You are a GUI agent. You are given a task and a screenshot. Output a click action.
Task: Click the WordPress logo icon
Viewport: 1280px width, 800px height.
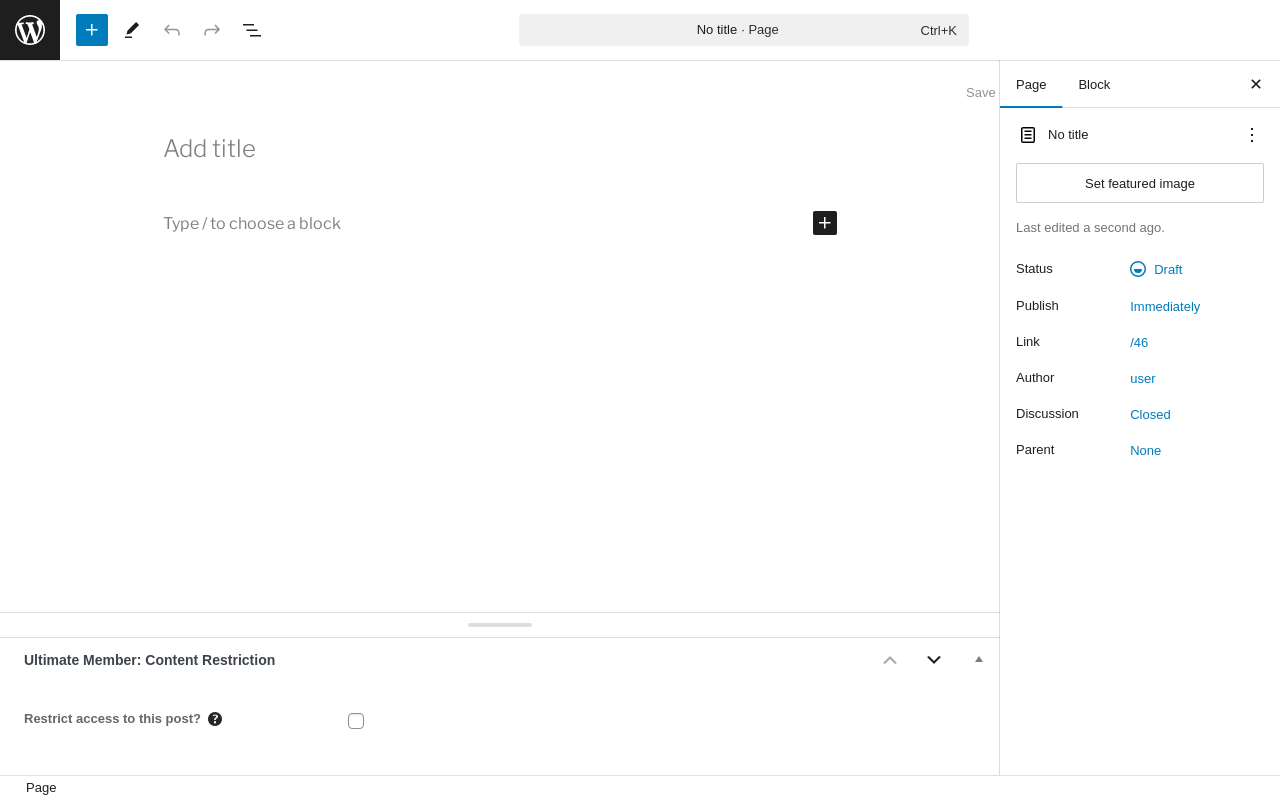pos(30,30)
